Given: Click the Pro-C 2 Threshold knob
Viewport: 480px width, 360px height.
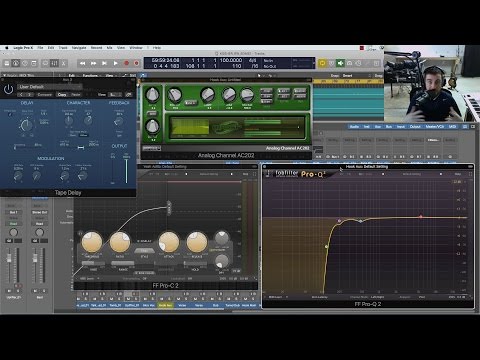Looking at the screenshot, I should [92, 242].
